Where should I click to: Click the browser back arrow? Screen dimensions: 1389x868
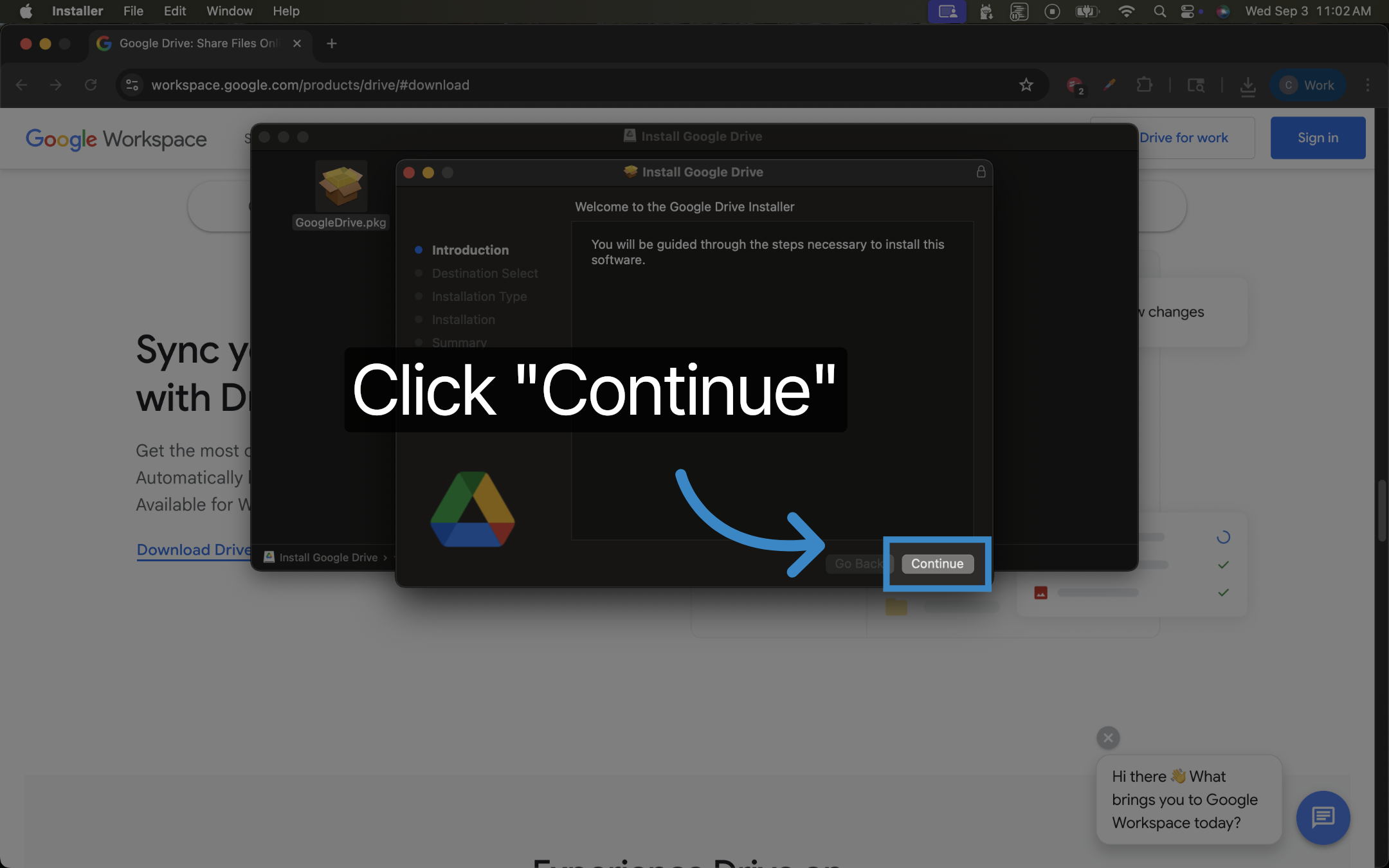tap(21, 85)
